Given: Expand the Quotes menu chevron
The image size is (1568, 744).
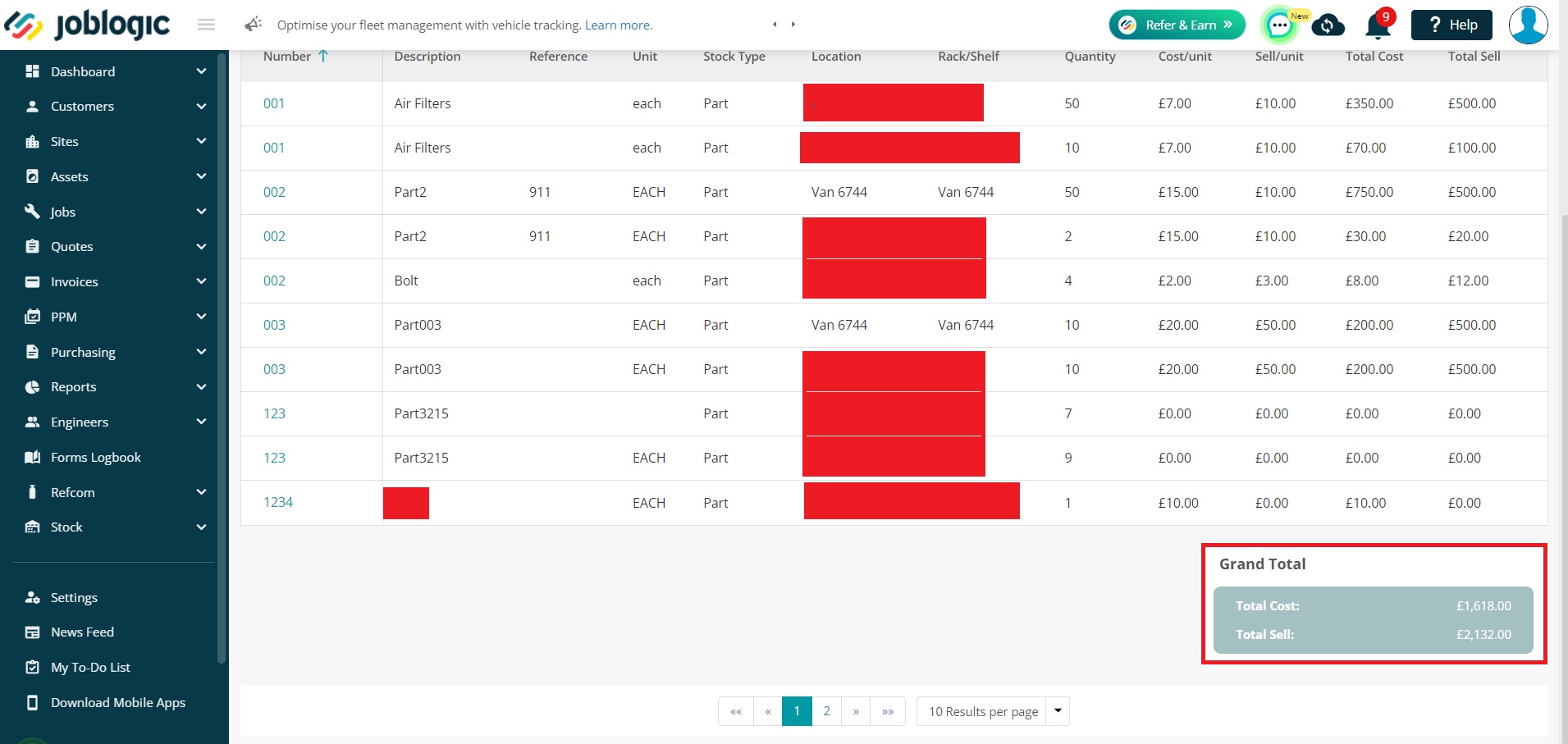Looking at the screenshot, I should (x=202, y=246).
